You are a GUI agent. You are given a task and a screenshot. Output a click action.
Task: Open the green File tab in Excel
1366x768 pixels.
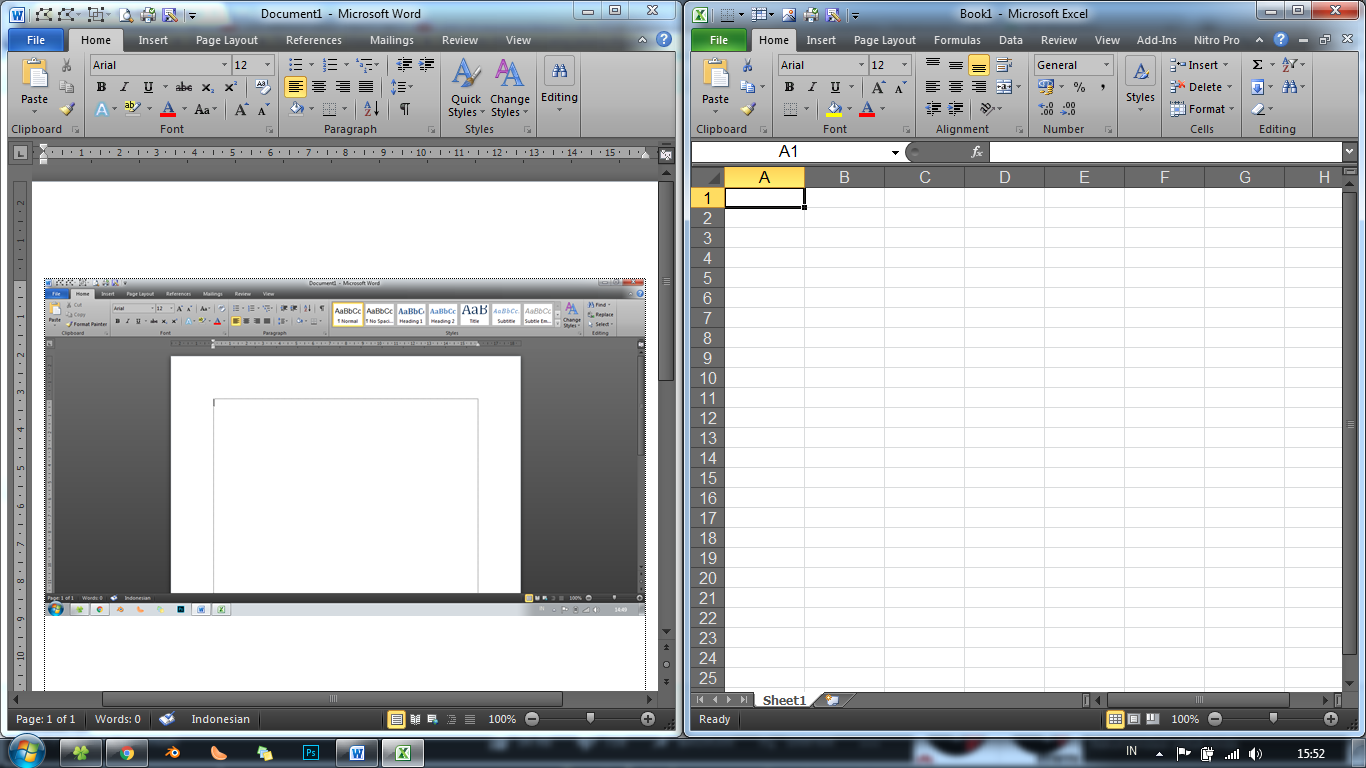coord(719,40)
